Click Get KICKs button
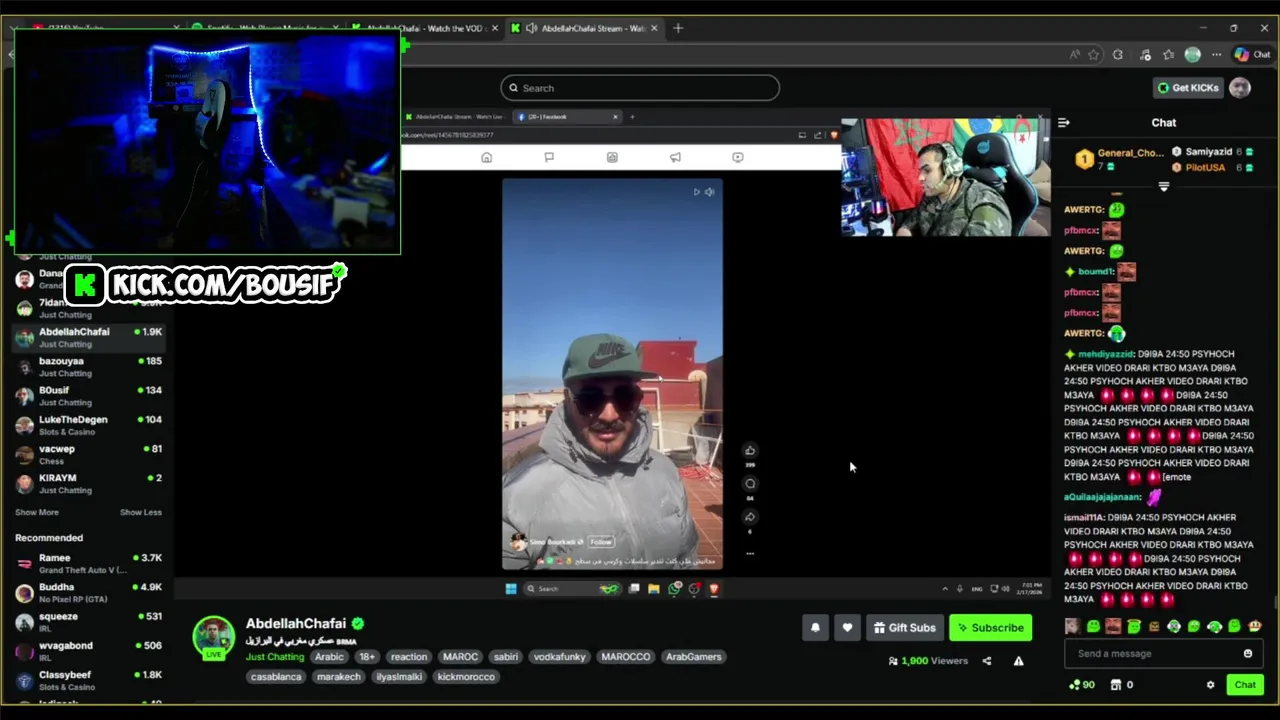 click(x=1188, y=88)
